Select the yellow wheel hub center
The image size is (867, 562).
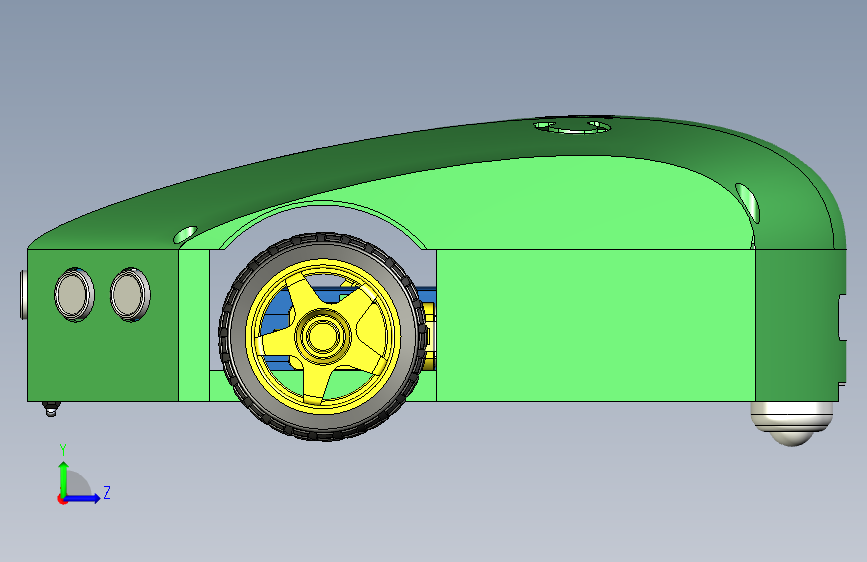click(323, 336)
